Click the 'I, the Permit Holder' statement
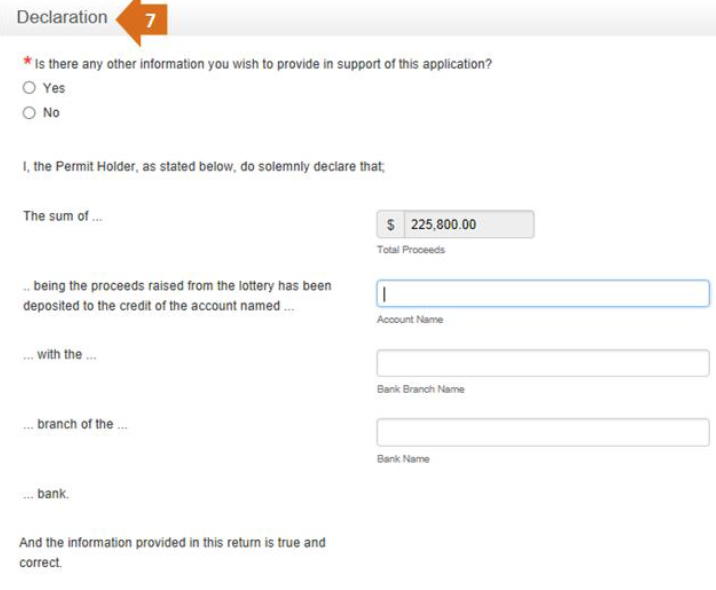Image resolution: width=716 pixels, height=590 pixels. point(204,166)
